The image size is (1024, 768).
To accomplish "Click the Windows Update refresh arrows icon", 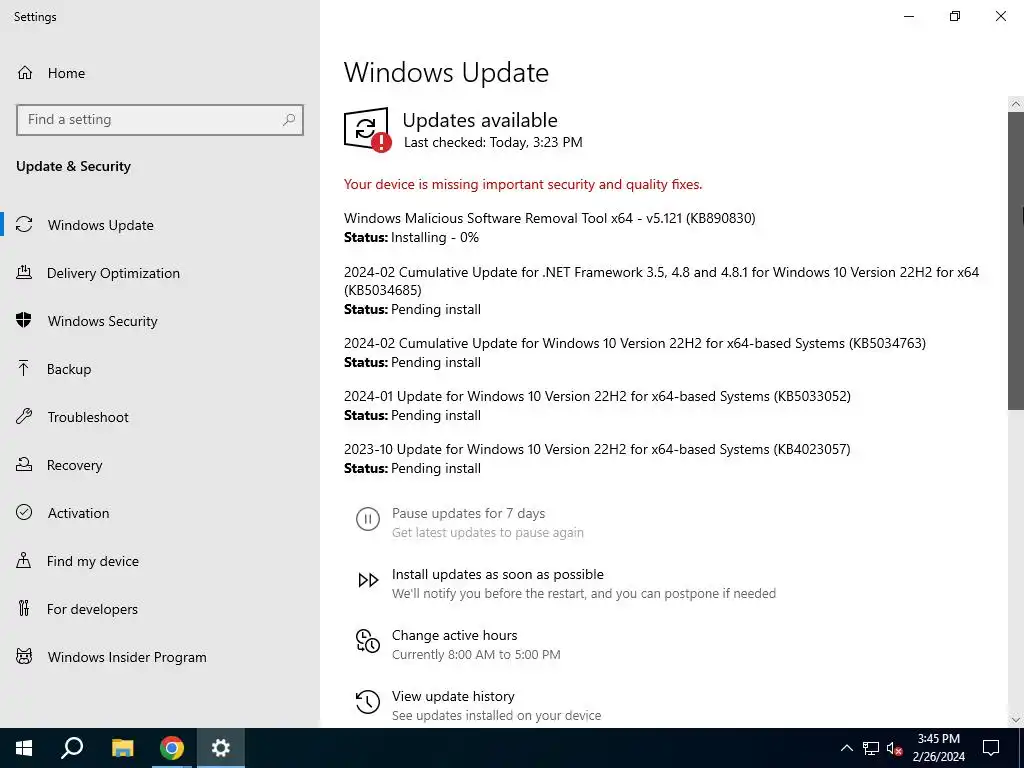I will 24,225.
